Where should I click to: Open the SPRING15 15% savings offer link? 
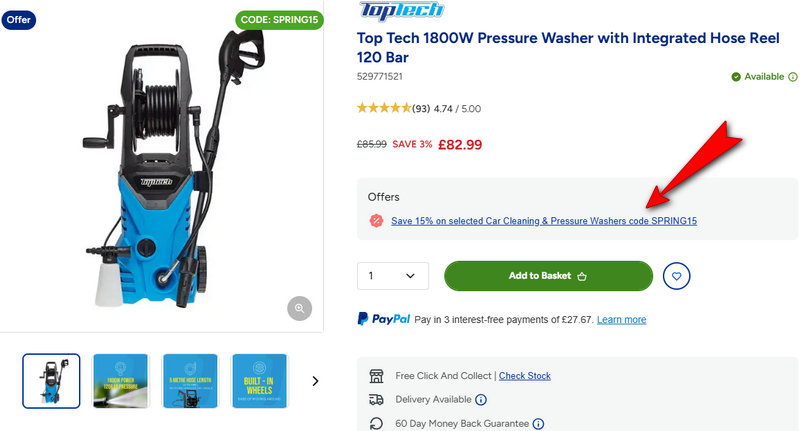544,220
